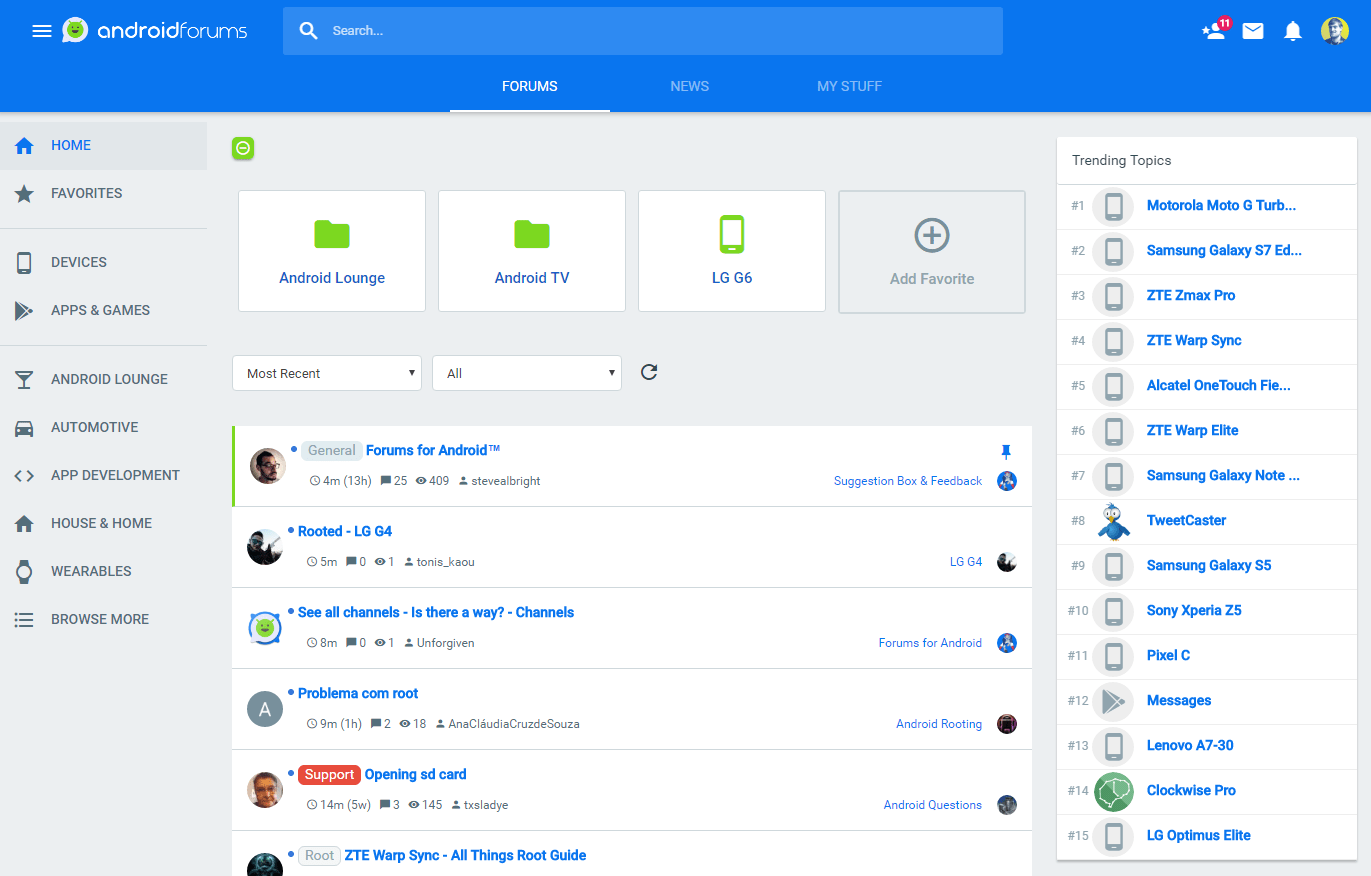Click the Android Rooting forum link
Viewport: 1371px width, 876px height.
point(939,724)
